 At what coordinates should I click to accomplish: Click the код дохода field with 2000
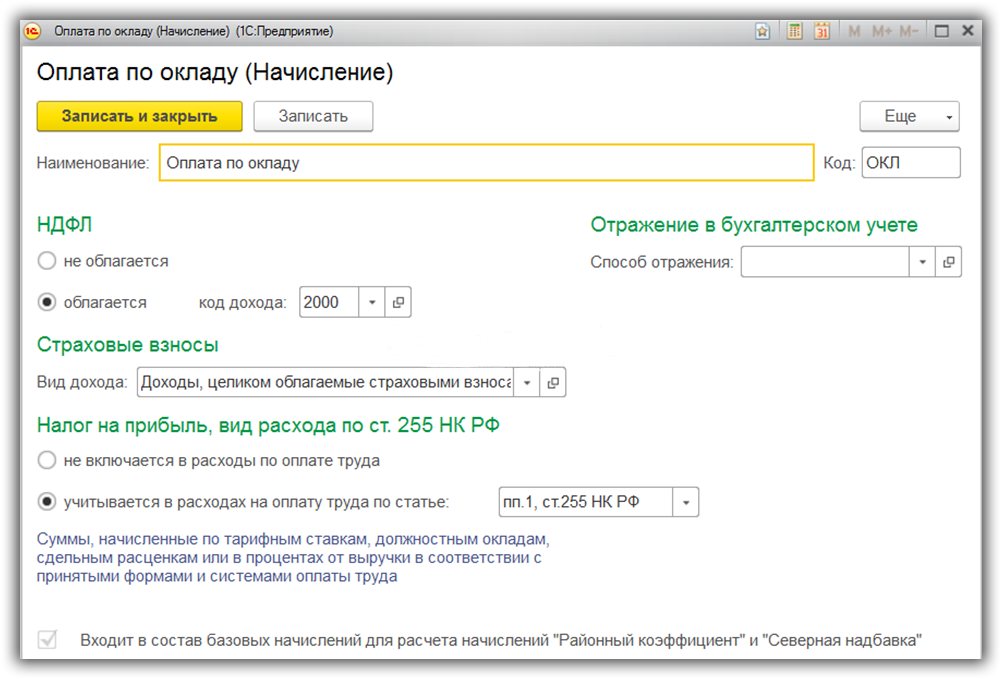coord(329,302)
